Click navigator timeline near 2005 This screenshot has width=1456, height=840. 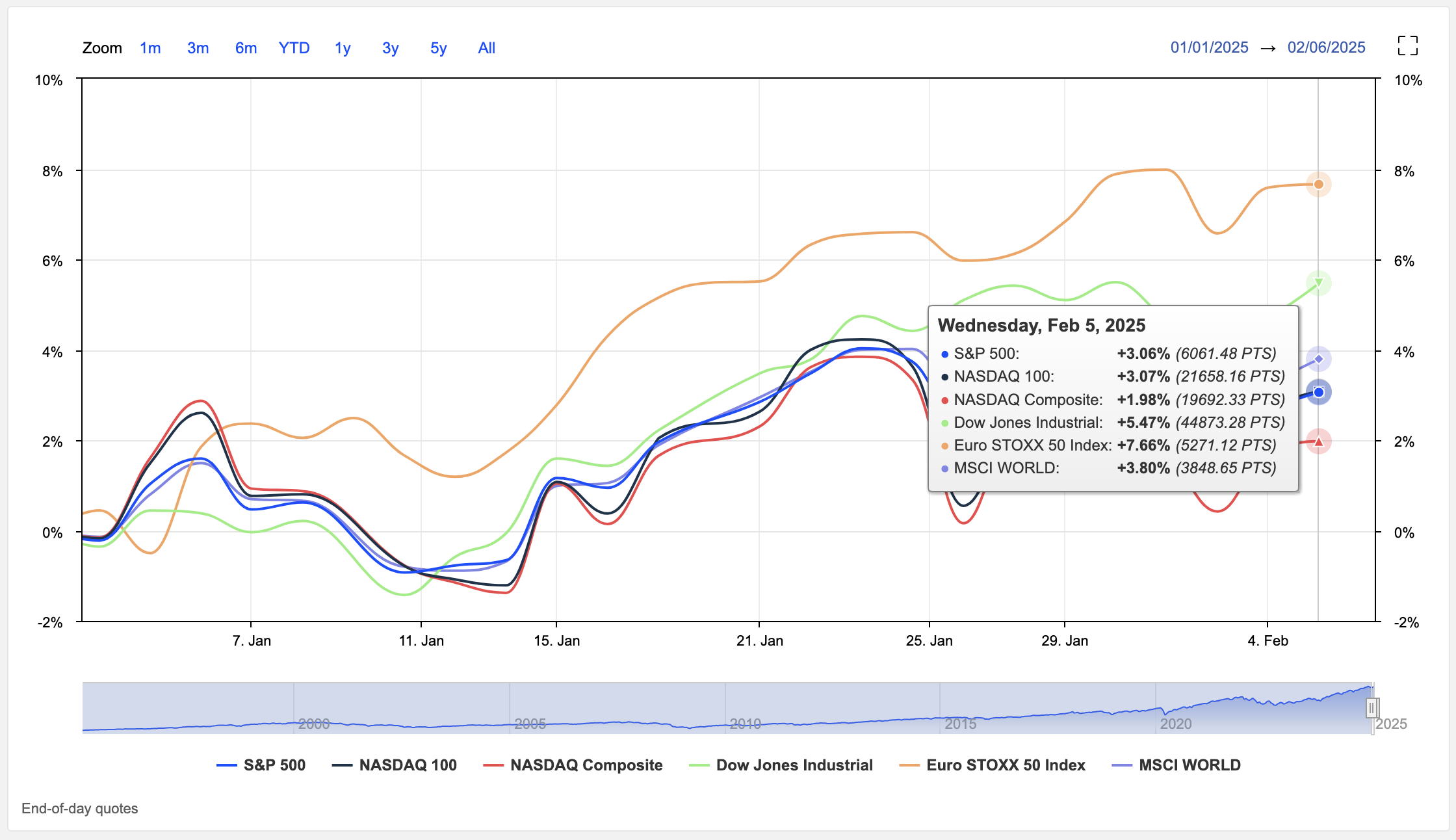530,724
